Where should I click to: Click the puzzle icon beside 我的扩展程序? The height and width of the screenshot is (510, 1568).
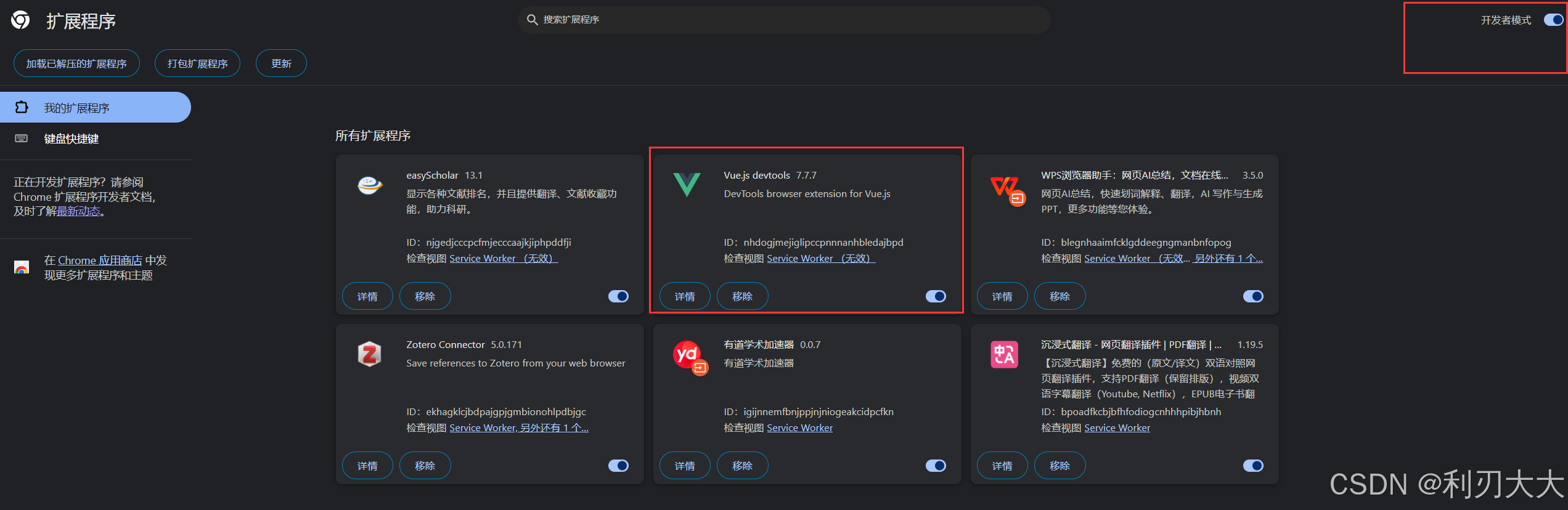[22, 107]
